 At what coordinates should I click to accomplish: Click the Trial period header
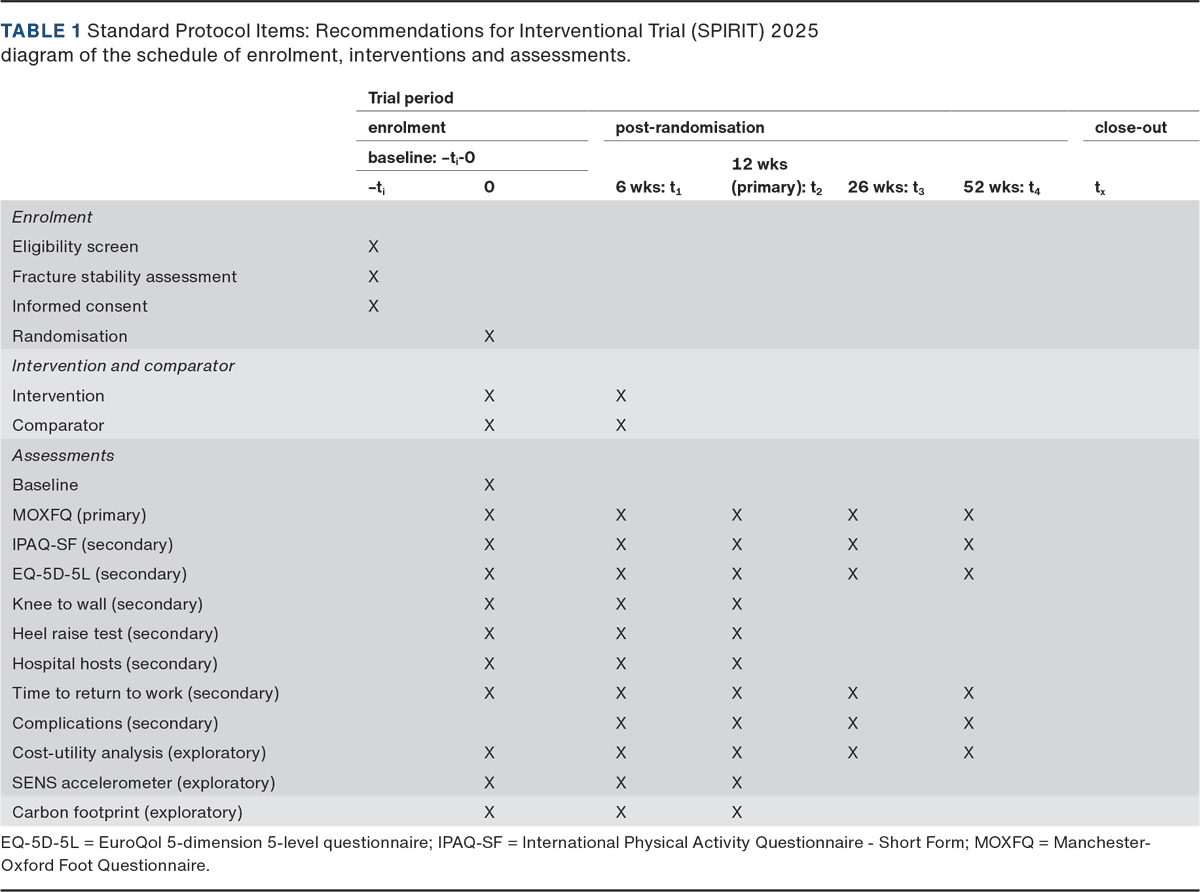tap(410, 98)
